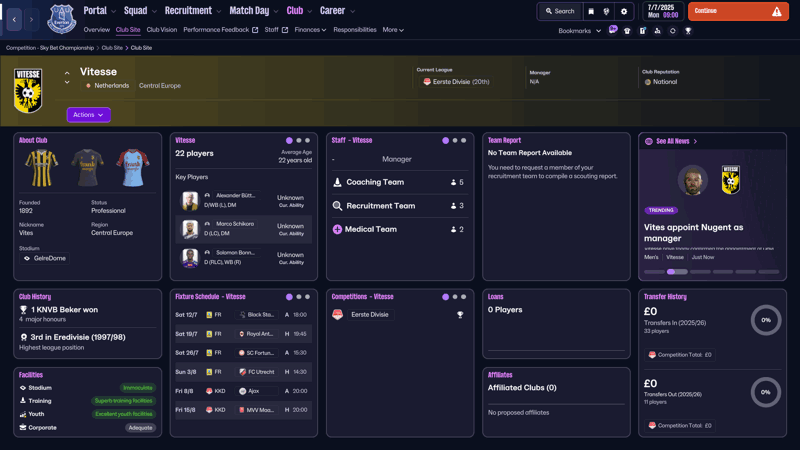This screenshot has height=450, width=800.
Task: Open the Coaching Team row
Action: tap(399, 182)
